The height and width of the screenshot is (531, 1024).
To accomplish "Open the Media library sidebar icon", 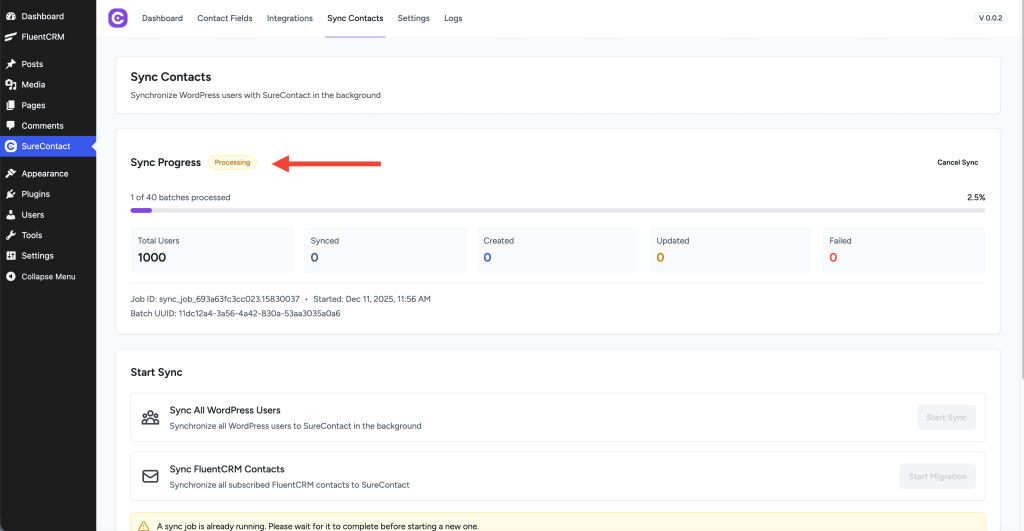I will click(x=11, y=85).
